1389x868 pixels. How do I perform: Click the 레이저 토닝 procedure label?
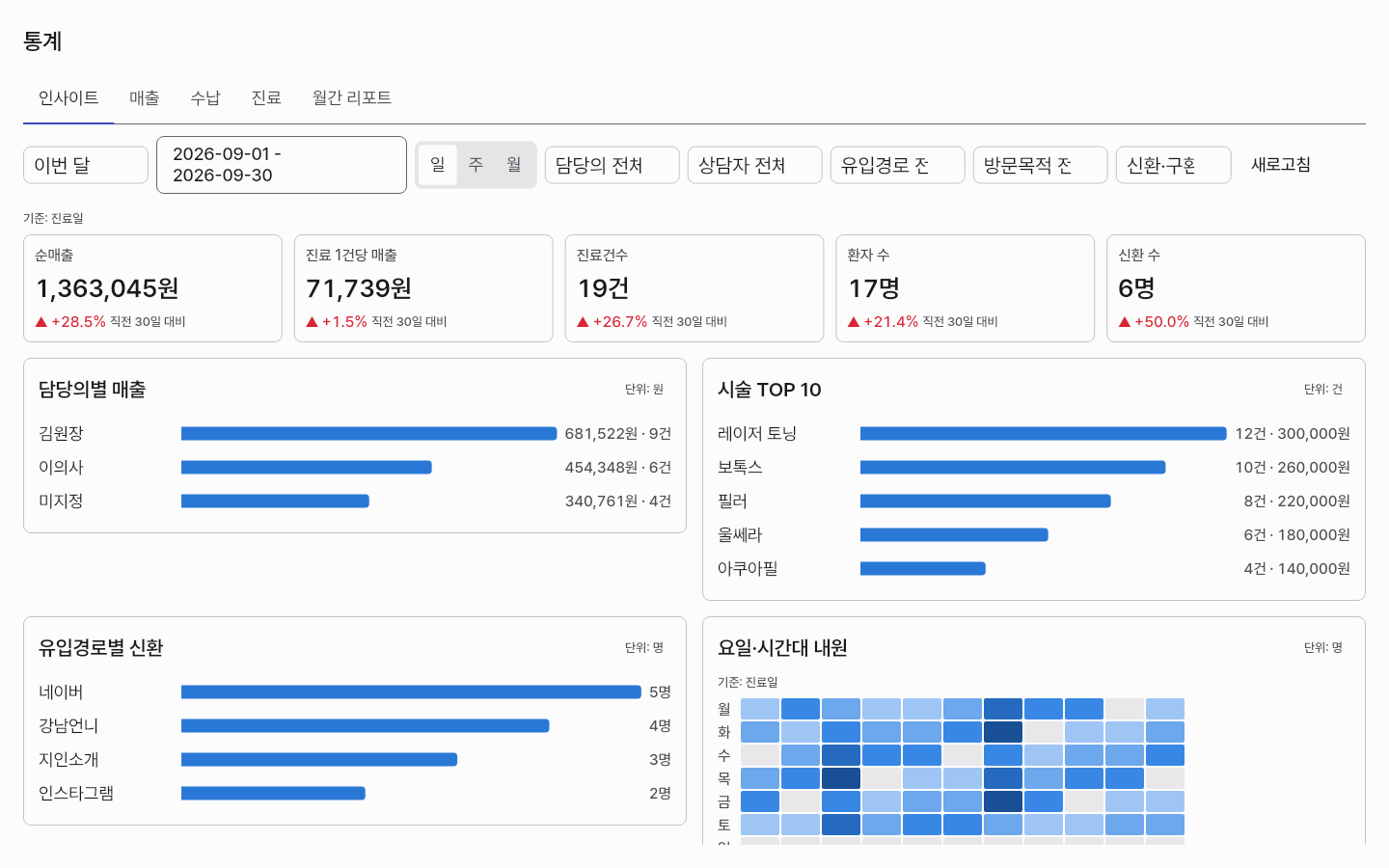[757, 434]
